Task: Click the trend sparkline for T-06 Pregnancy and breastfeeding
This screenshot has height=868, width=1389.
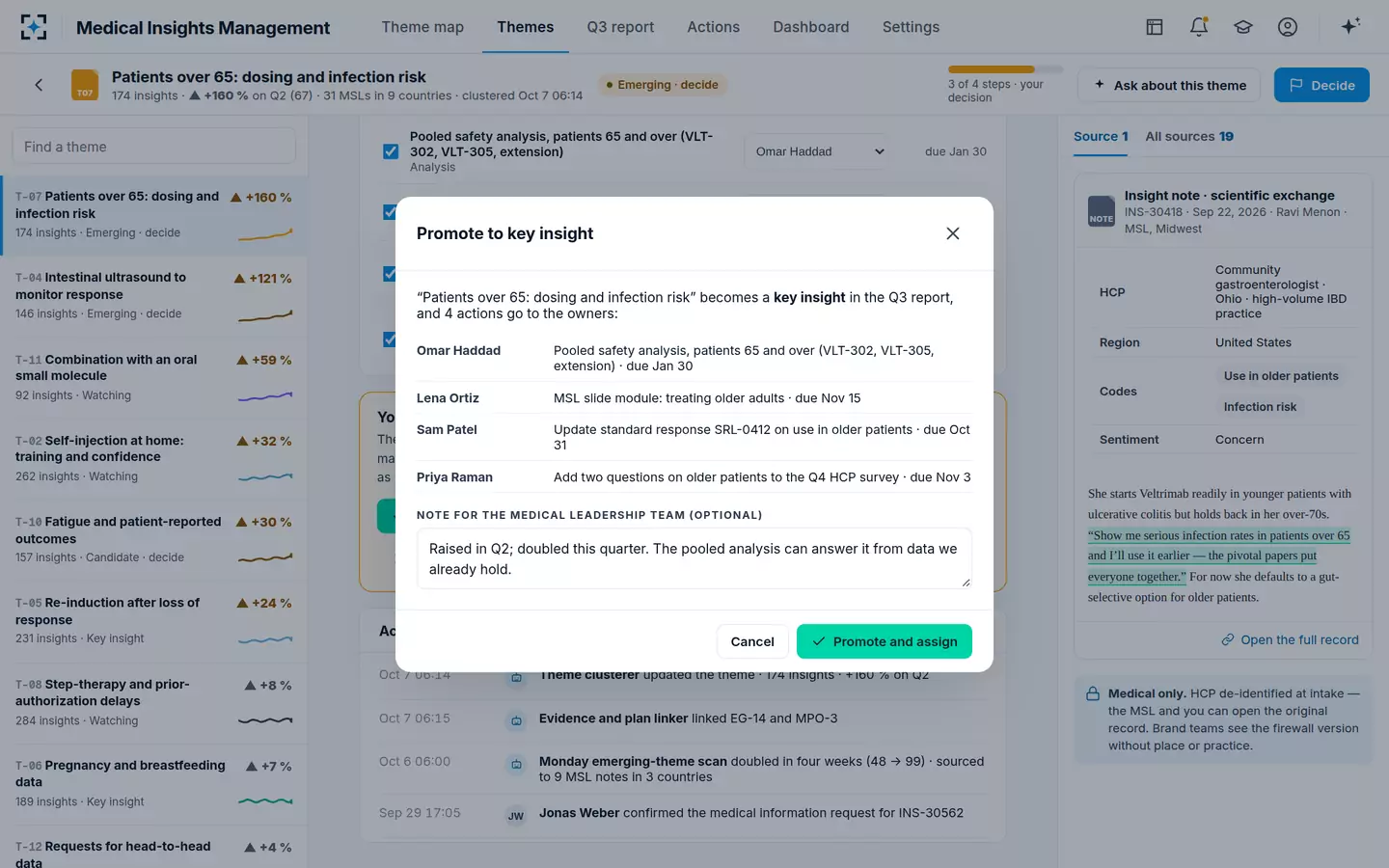Action: click(265, 801)
